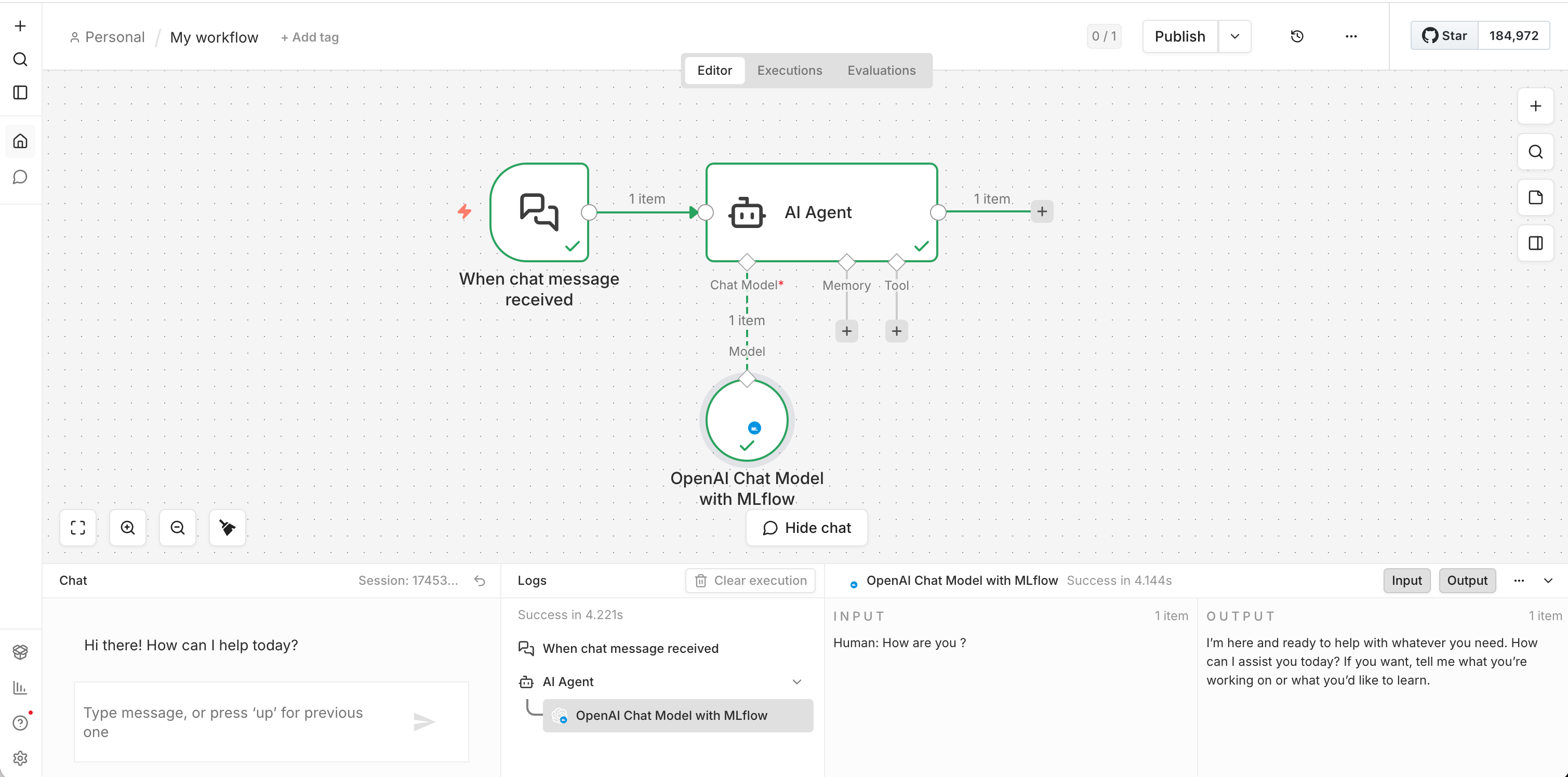Click the My workflow title
Viewport: 1568px width, 777px height.
tap(214, 37)
